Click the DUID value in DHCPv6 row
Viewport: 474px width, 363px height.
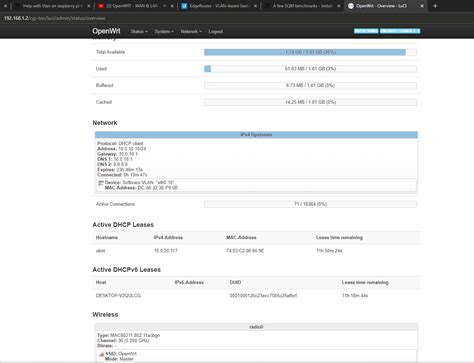pyautogui.click(x=263, y=296)
